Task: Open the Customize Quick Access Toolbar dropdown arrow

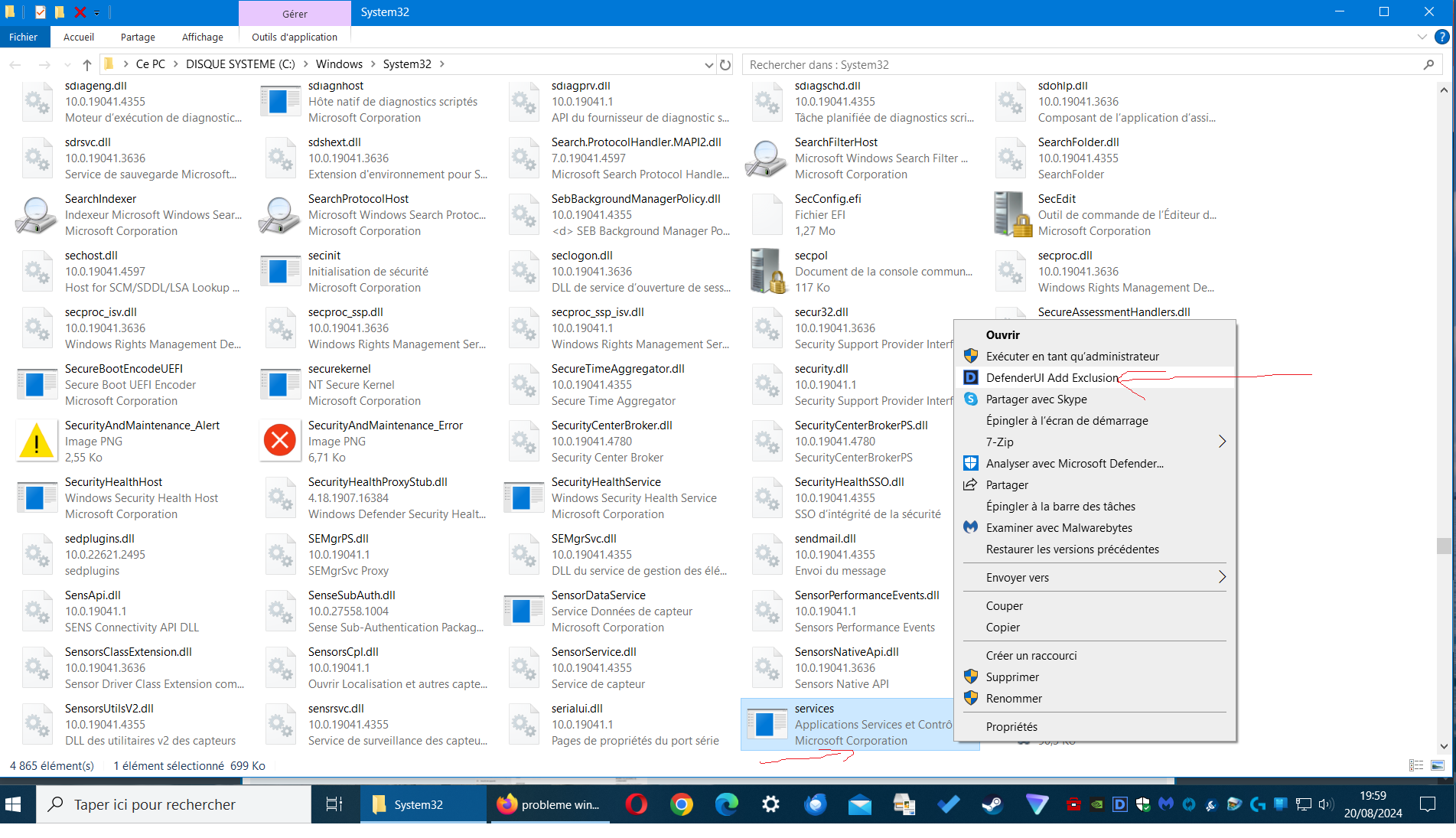Action: pos(97,13)
